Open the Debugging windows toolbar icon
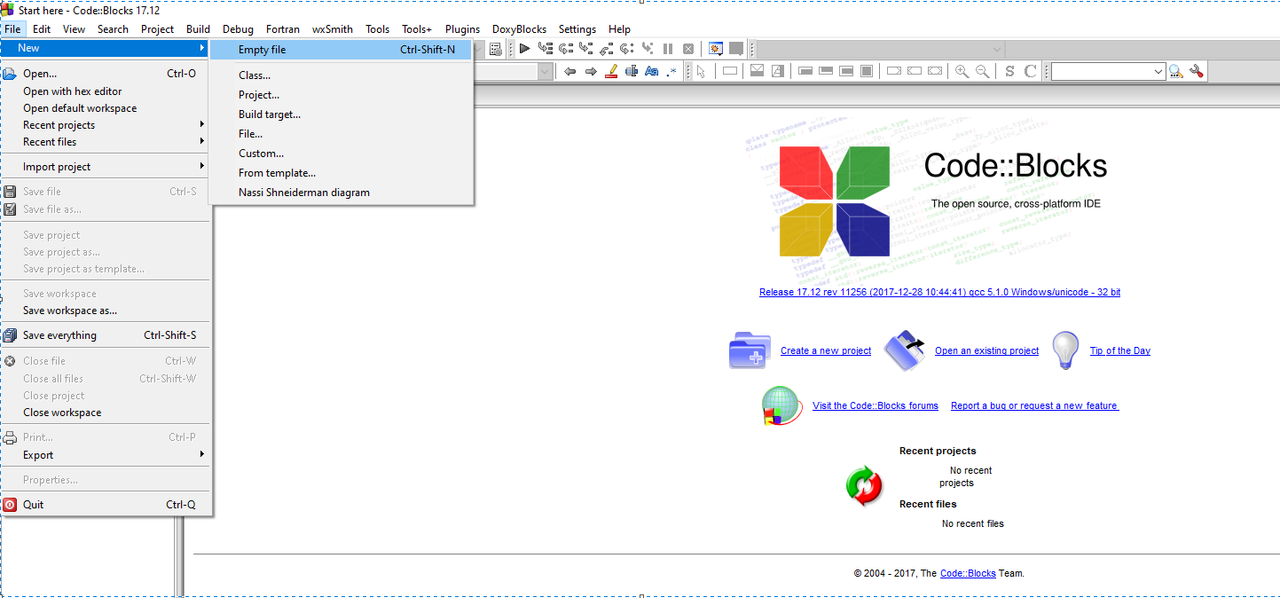Screen dimensions: 1280x598 click(x=716, y=48)
